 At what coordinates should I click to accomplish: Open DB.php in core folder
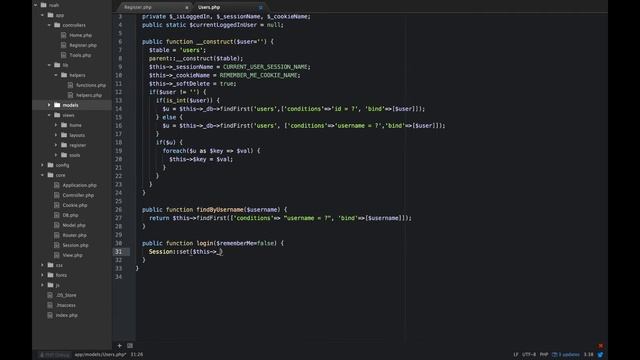(70, 215)
